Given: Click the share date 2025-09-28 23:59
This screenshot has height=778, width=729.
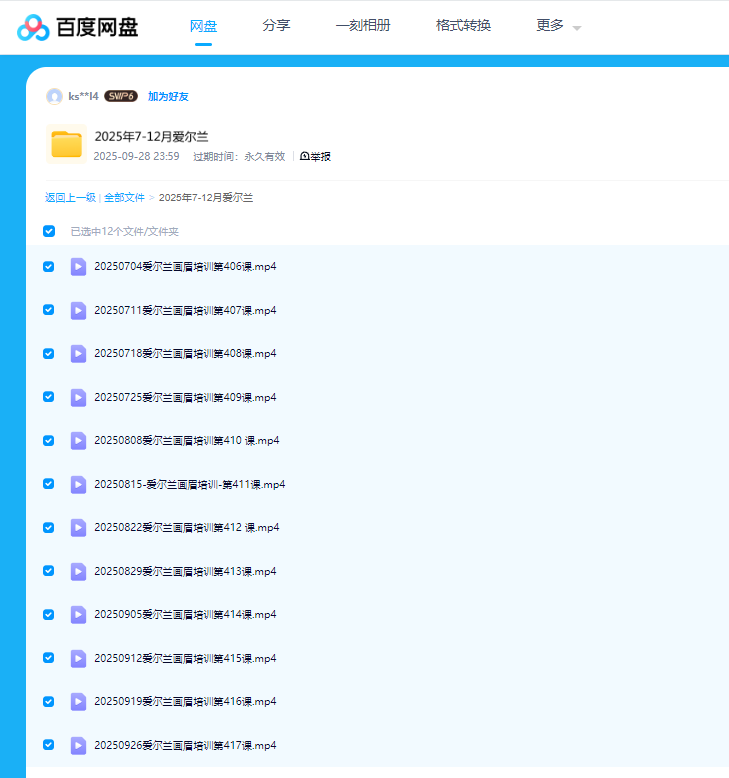Looking at the screenshot, I should pyautogui.click(x=136, y=156).
